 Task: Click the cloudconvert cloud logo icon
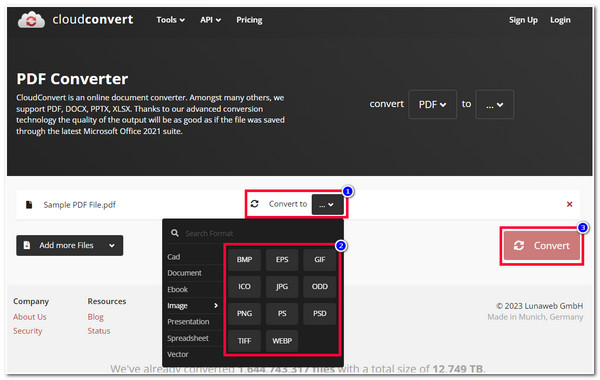tap(31, 20)
